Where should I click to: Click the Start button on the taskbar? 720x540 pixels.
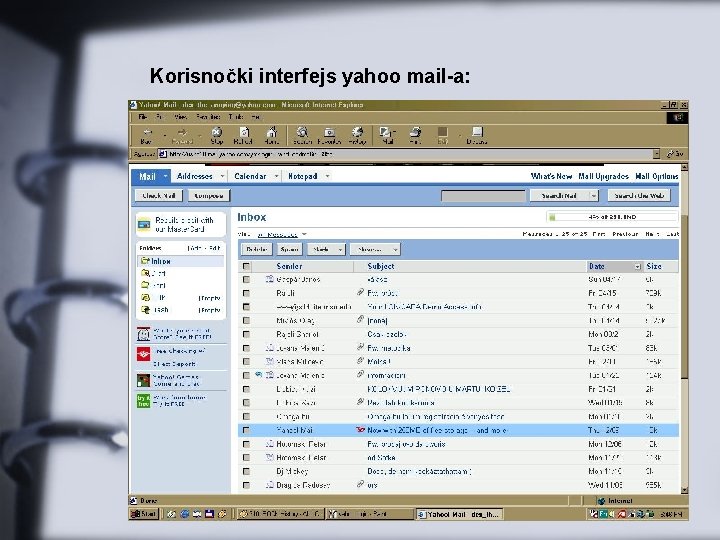(144, 514)
